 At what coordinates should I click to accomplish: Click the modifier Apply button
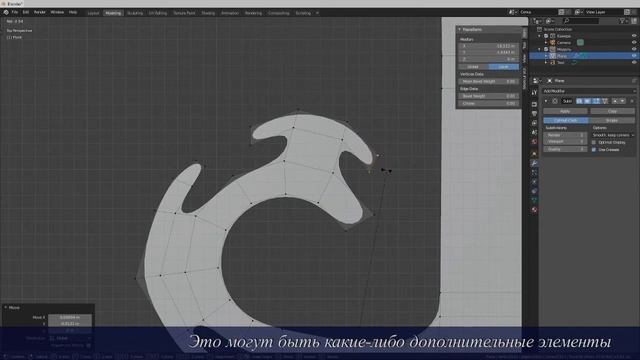565,111
